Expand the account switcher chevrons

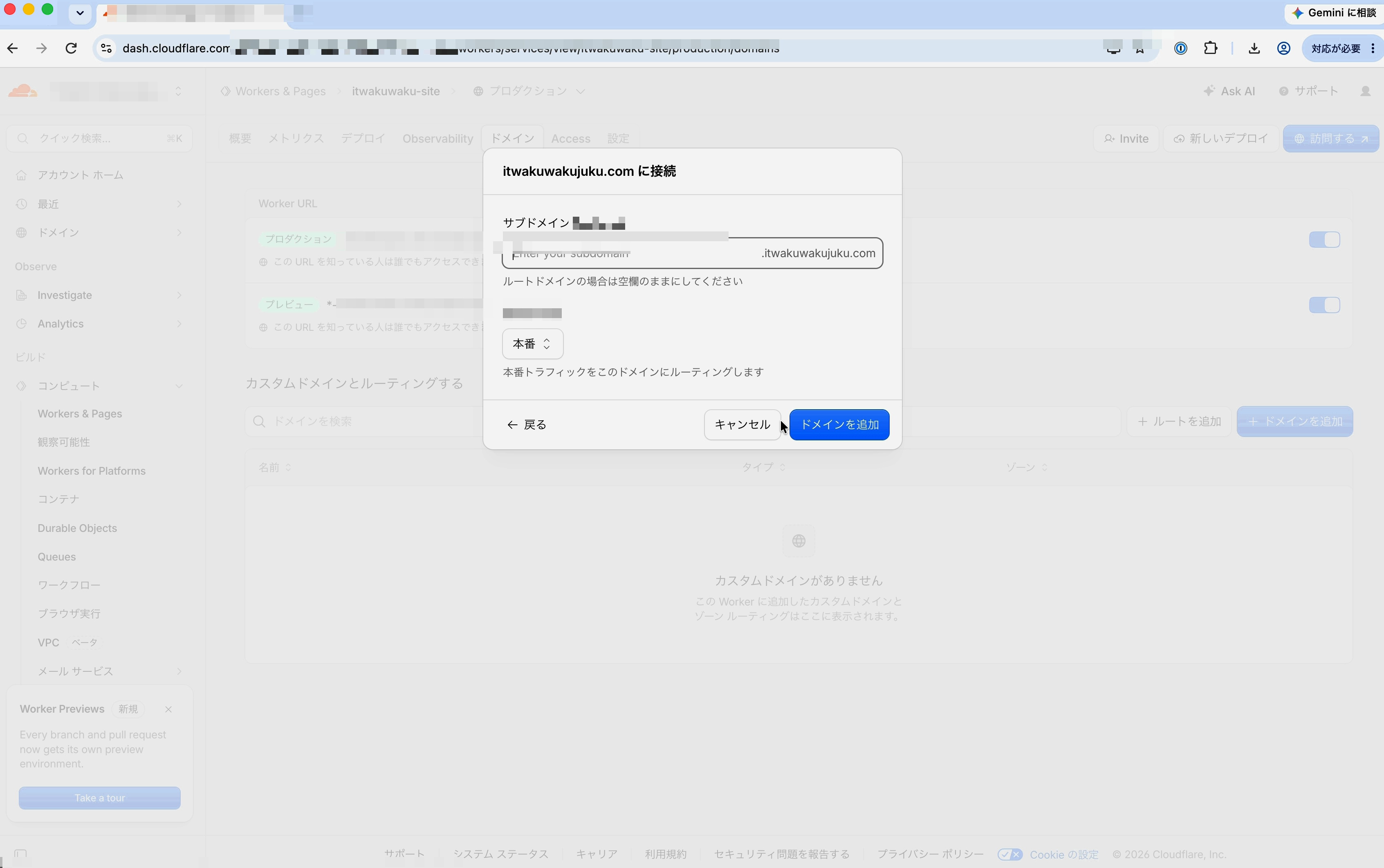pyautogui.click(x=179, y=91)
